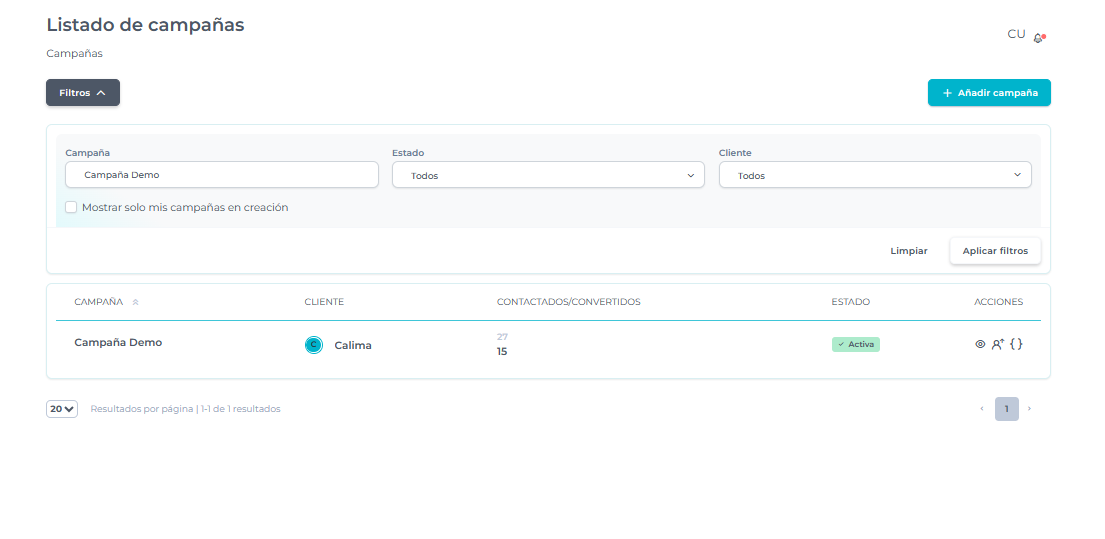Click Añadir campaña button
The width and height of the screenshot is (1105, 539).
(x=989, y=93)
